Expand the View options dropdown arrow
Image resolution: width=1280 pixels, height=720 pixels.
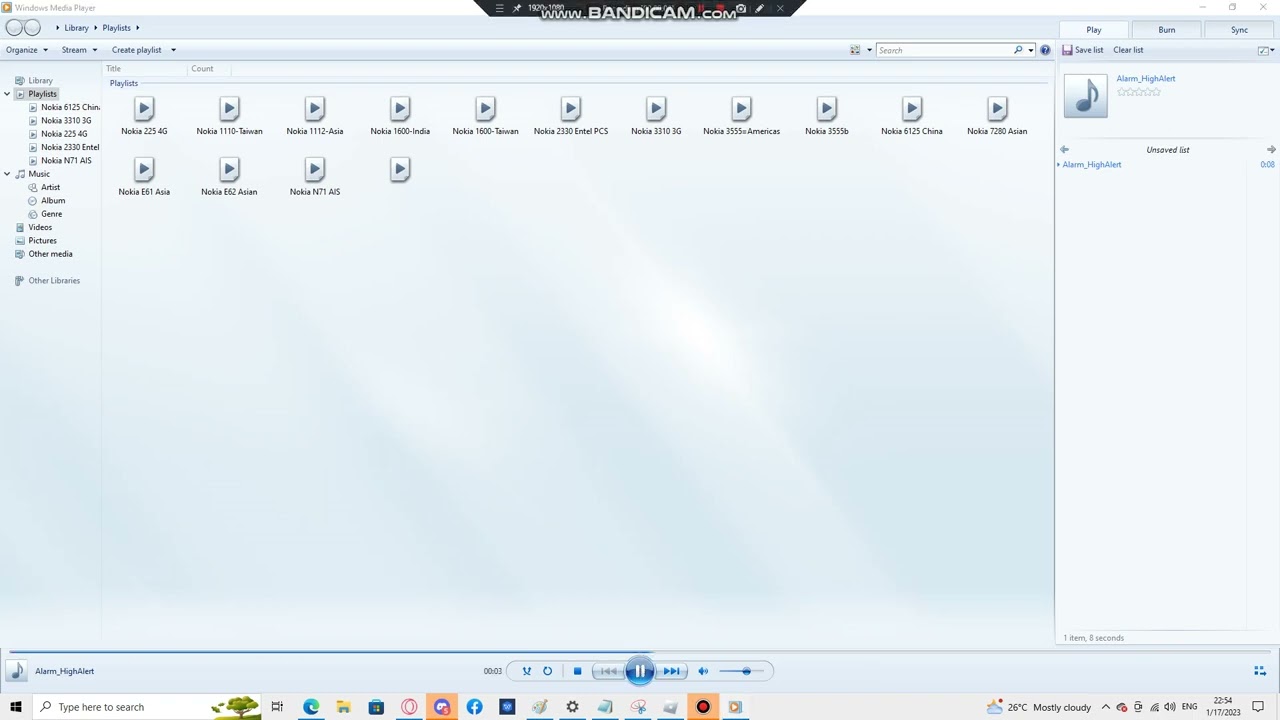coord(869,50)
